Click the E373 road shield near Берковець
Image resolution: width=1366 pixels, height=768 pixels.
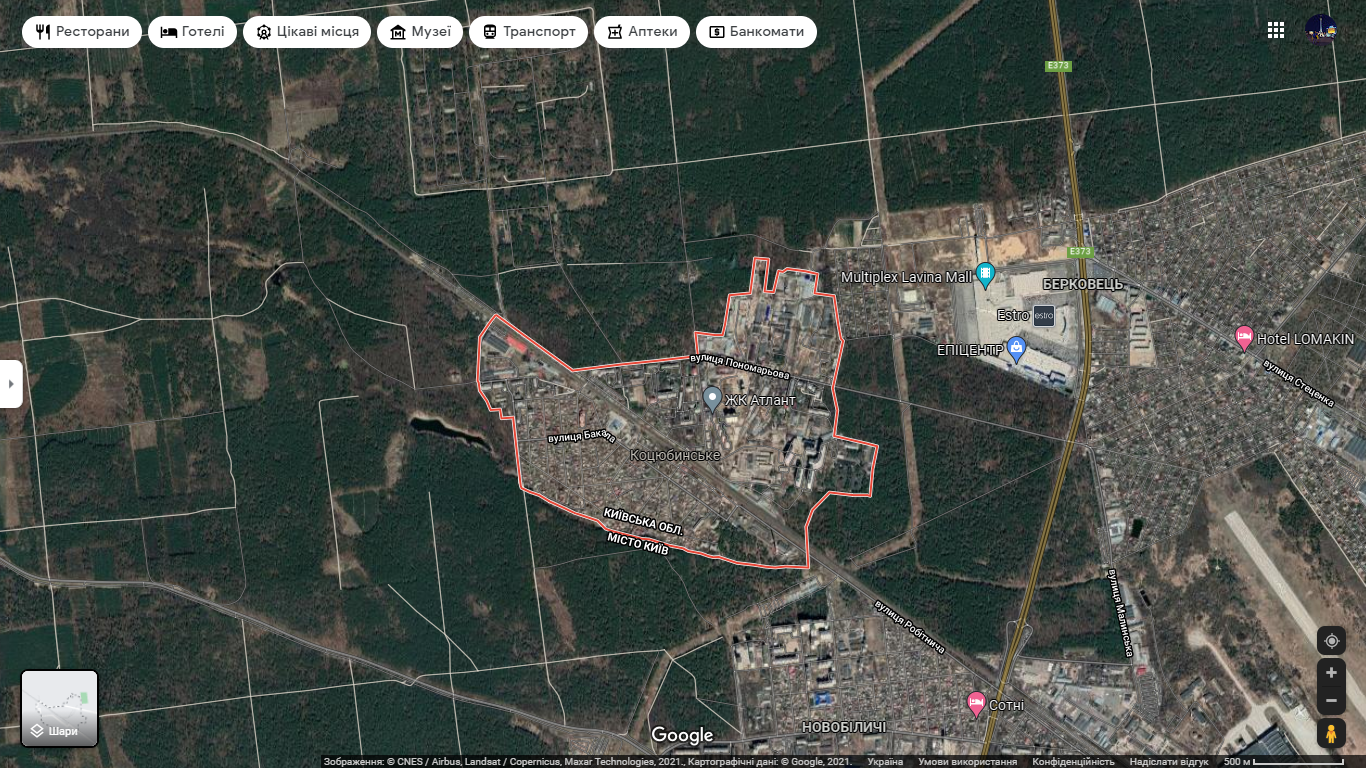[1079, 251]
